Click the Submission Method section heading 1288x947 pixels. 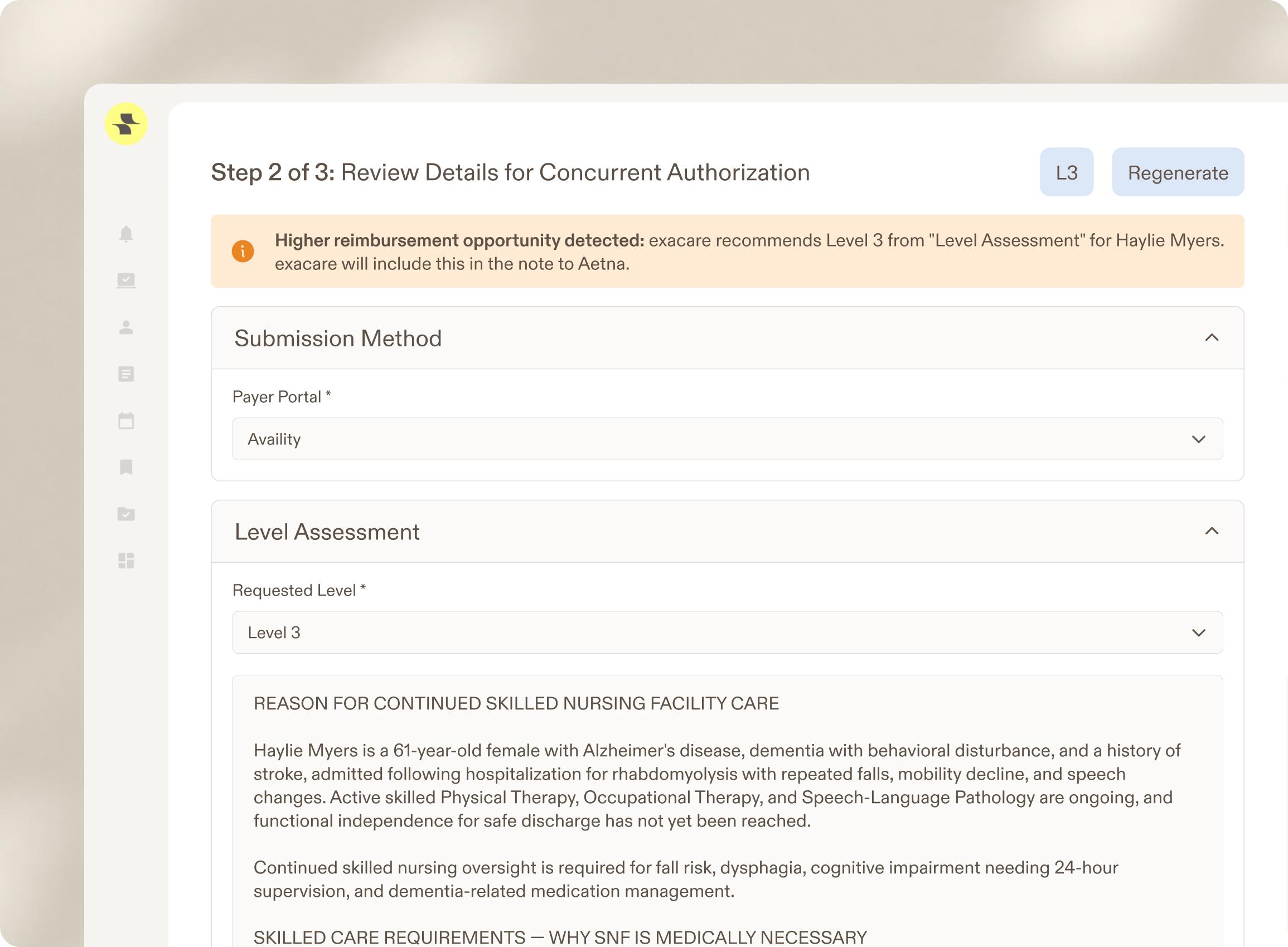point(338,338)
